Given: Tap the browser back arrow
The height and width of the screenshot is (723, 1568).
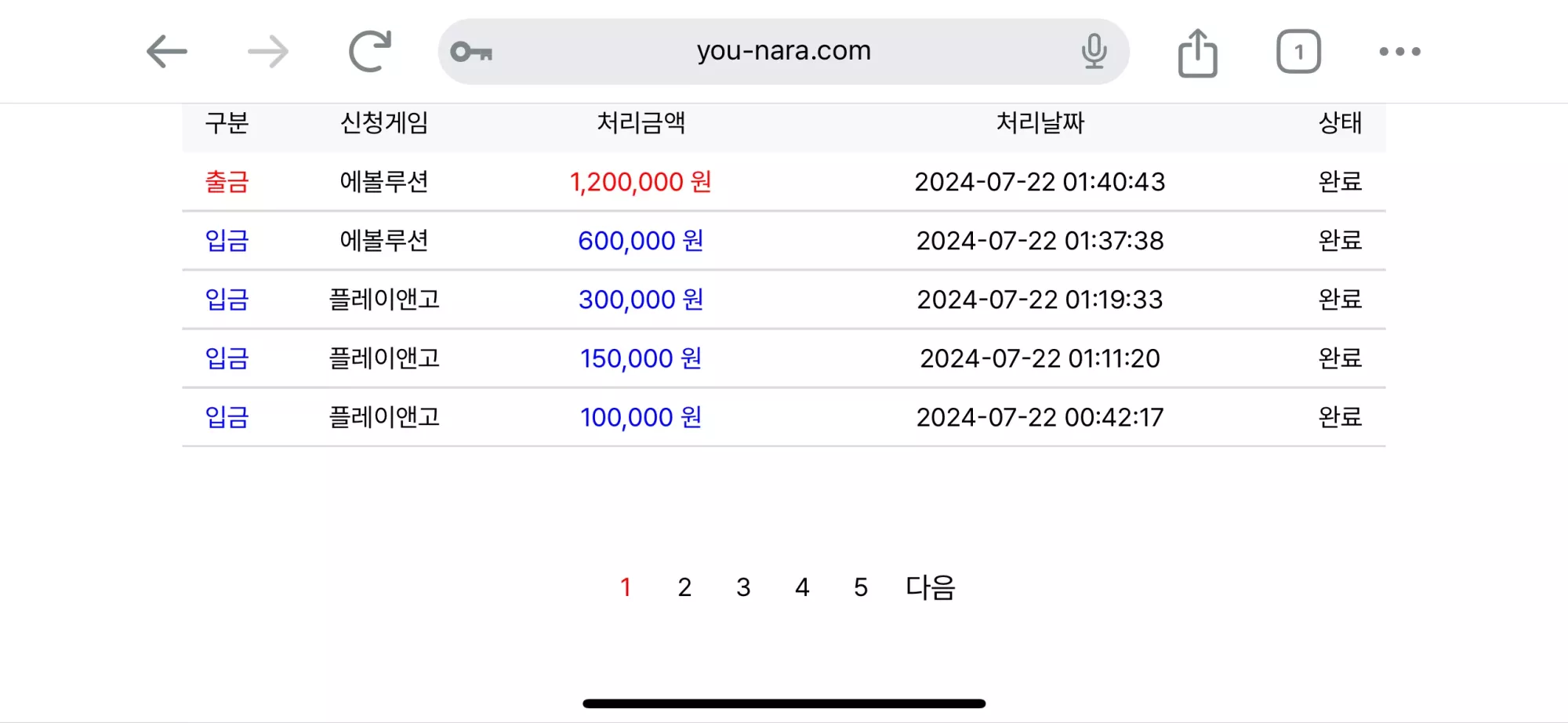Looking at the screenshot, I should (167, 52).
